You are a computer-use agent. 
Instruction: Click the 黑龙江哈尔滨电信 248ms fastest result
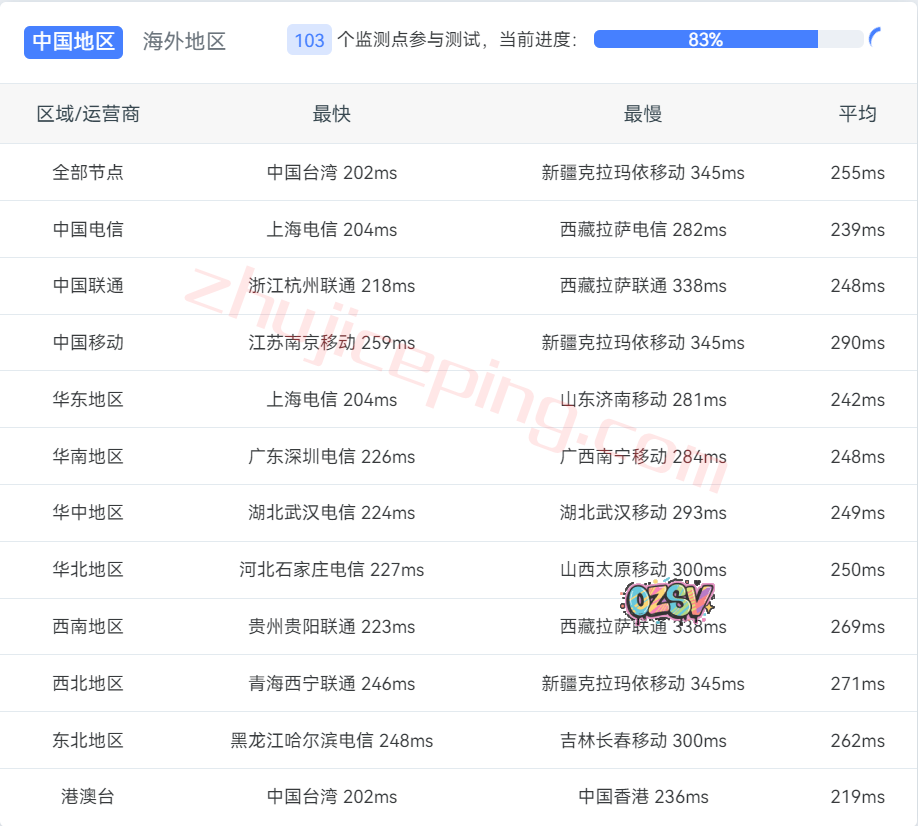pyautogui.click(x=331, y=741)
